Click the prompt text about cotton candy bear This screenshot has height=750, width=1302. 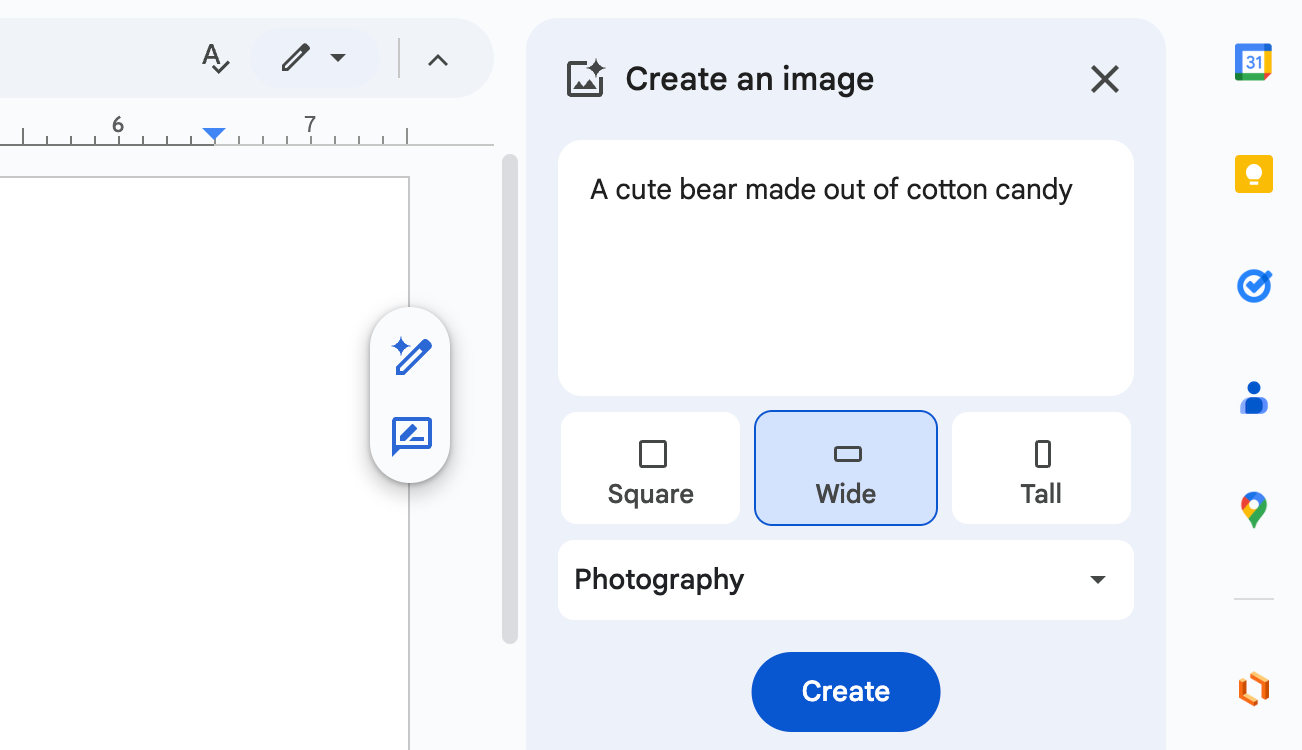point(831,189)
